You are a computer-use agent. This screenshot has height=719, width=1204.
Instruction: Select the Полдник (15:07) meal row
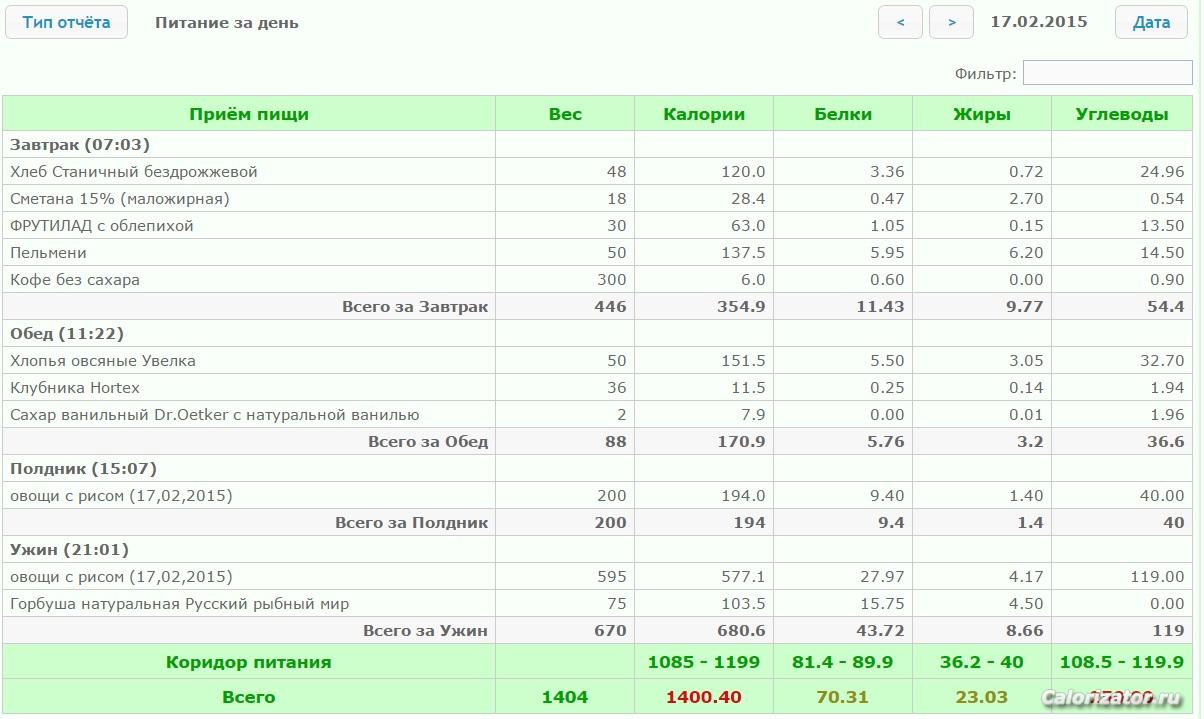(84, 469)
